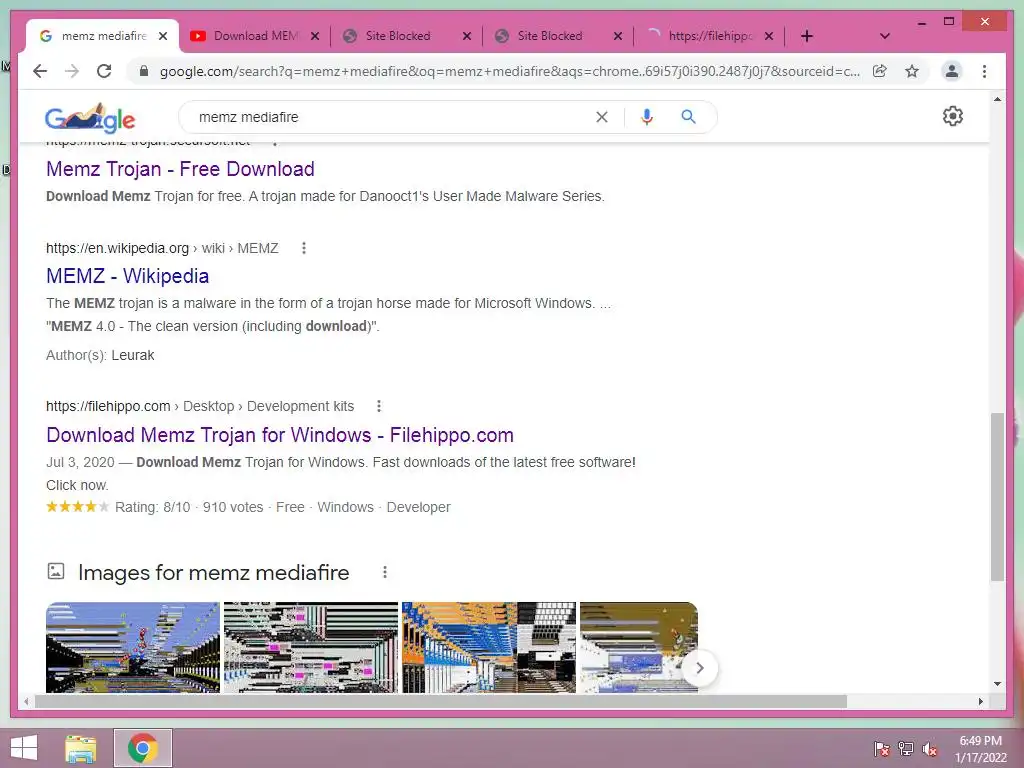The height and width of the screenshot is (768, 1024).
Task: Open the network tray icon
Action: pos(906,749)
